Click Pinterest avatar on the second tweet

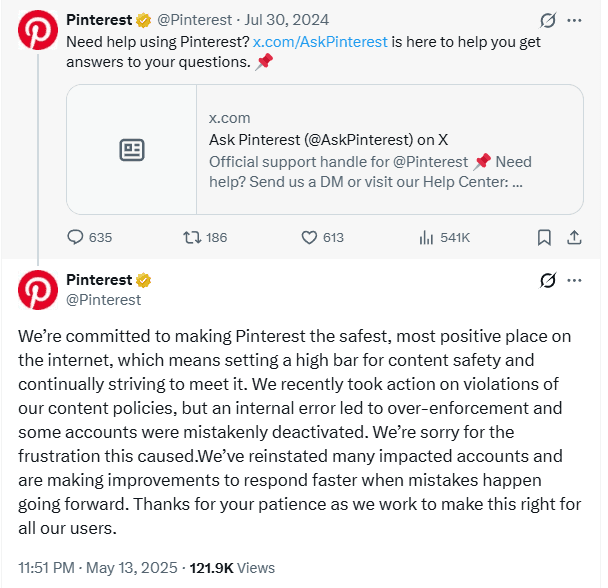[38, 290]
